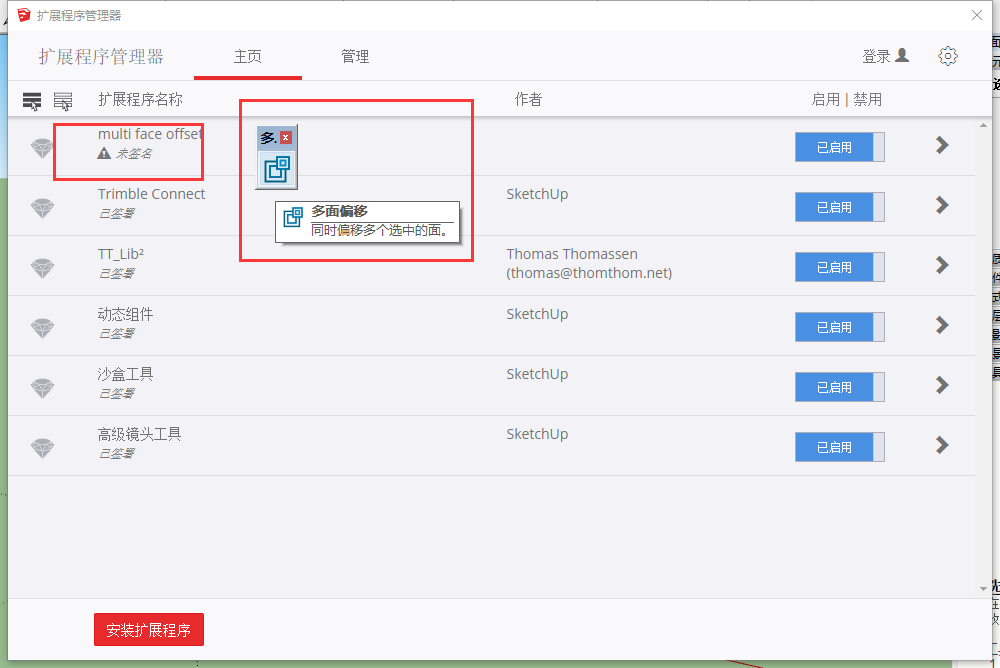Click the 扩展程序名称 column header

[140, 100]
